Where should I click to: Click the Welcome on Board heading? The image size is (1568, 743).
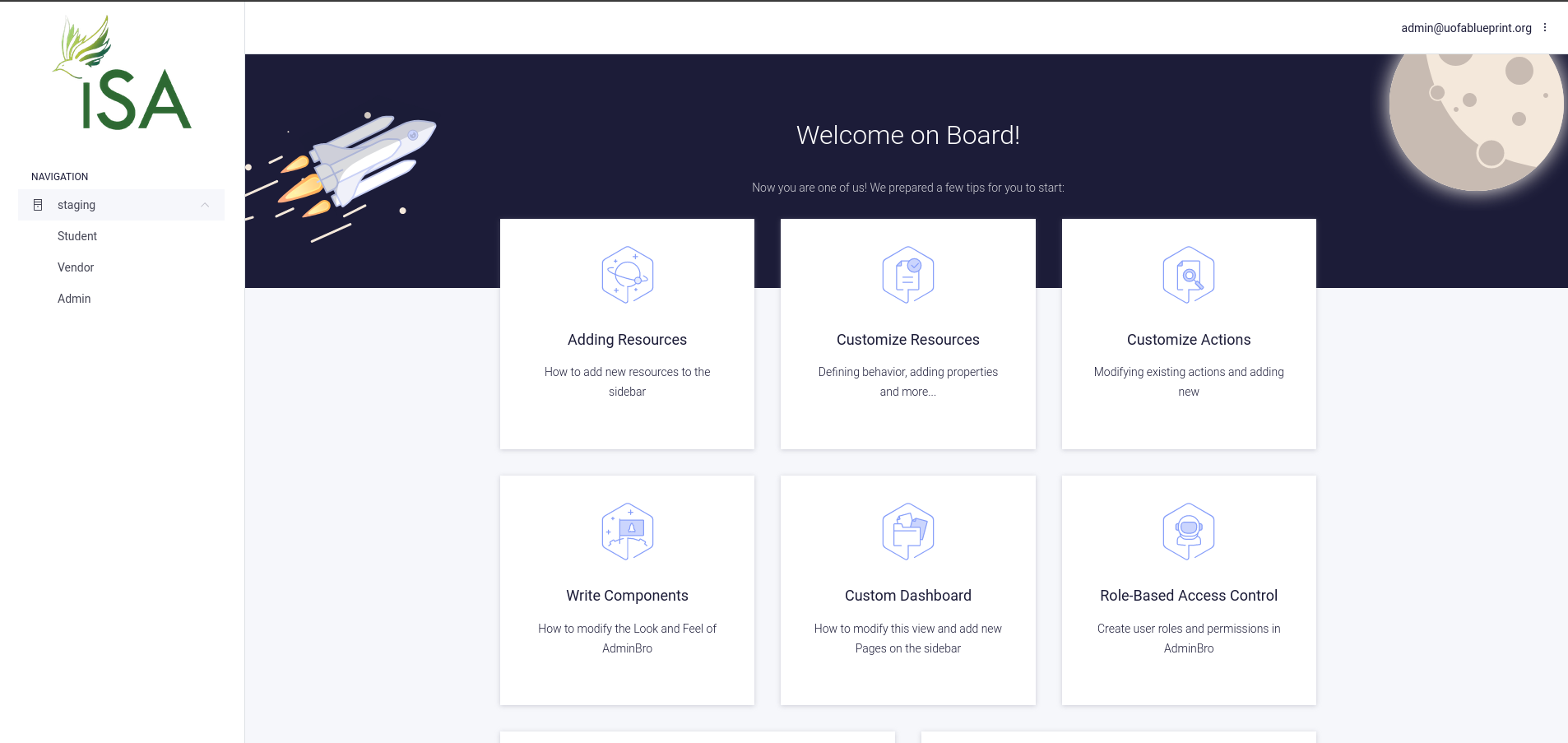pyautogui.click(x=907, y=135)
